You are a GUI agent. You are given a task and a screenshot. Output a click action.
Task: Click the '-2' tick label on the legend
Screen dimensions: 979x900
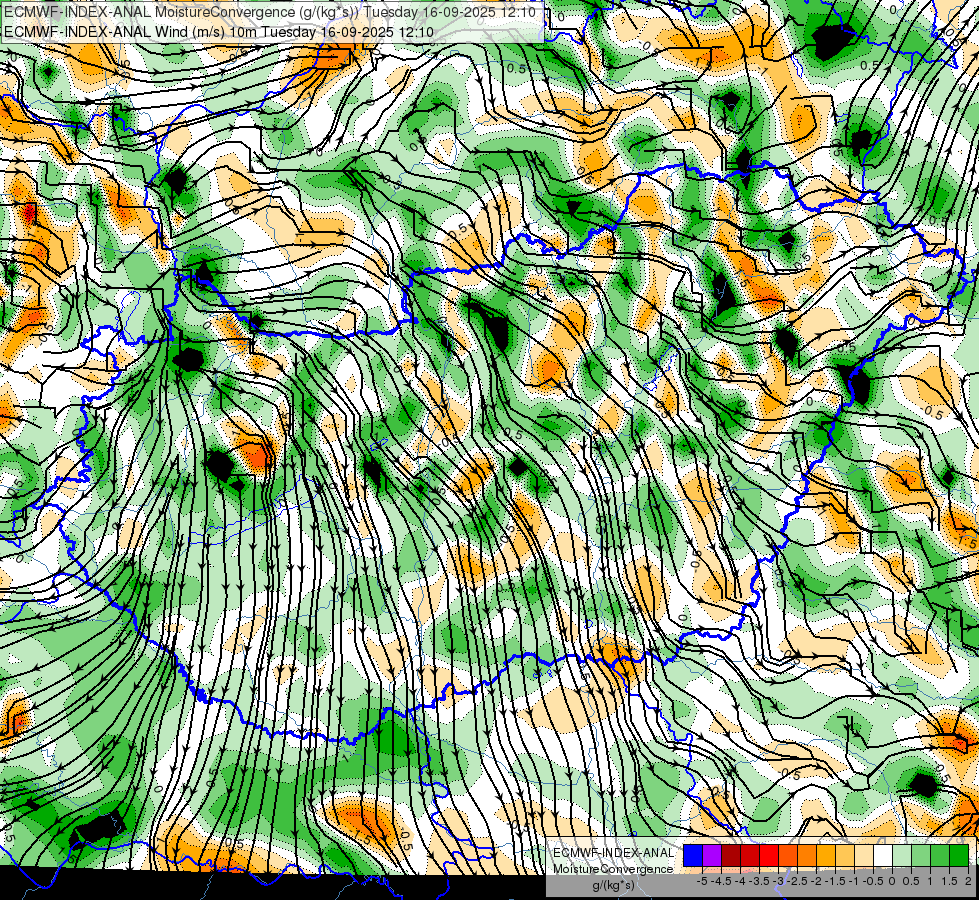click(817, 881)
